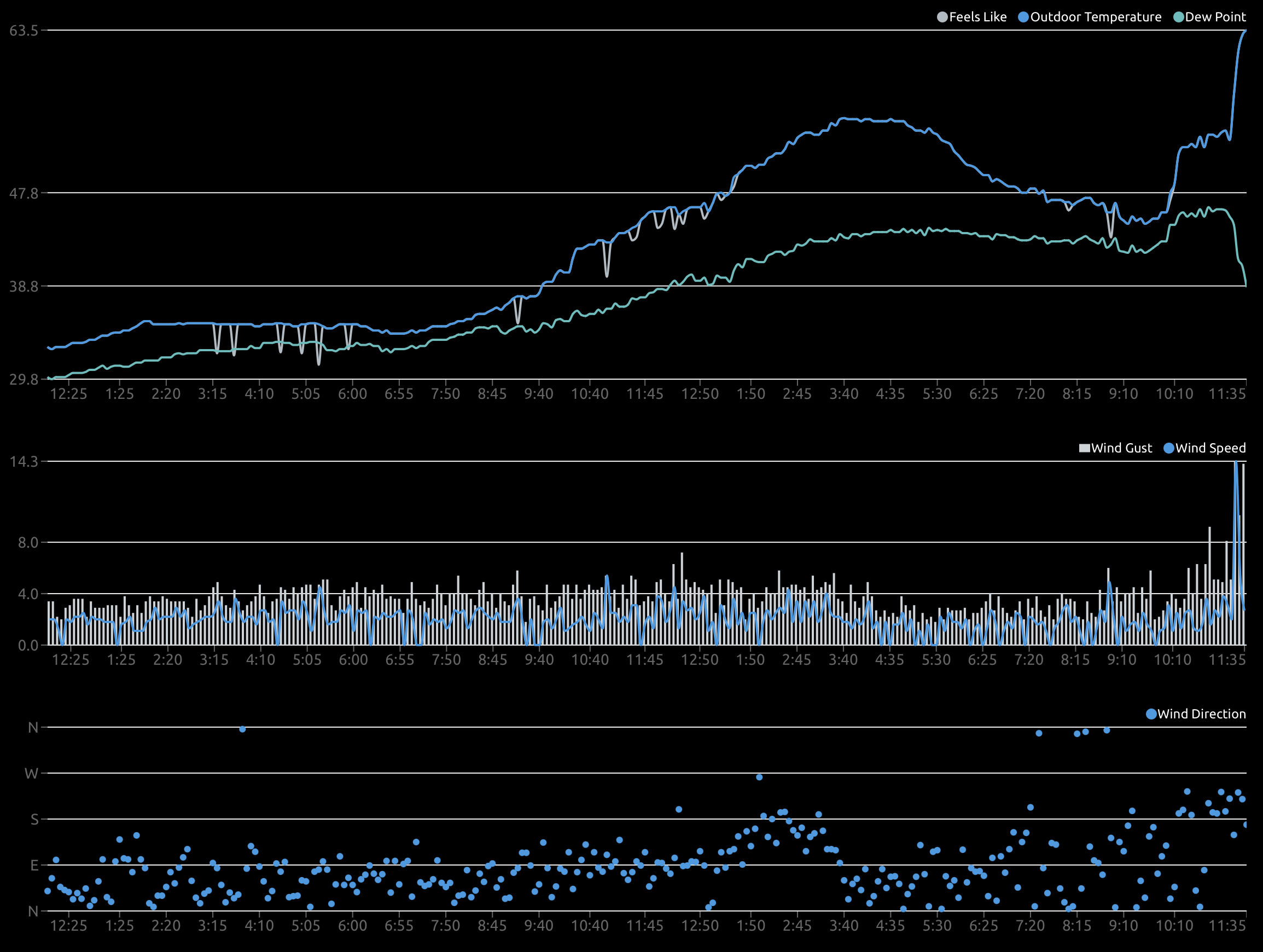Toggle the Wind Gust legend entry
This screenshot has width=1263, height=952.
(1115, 448)
